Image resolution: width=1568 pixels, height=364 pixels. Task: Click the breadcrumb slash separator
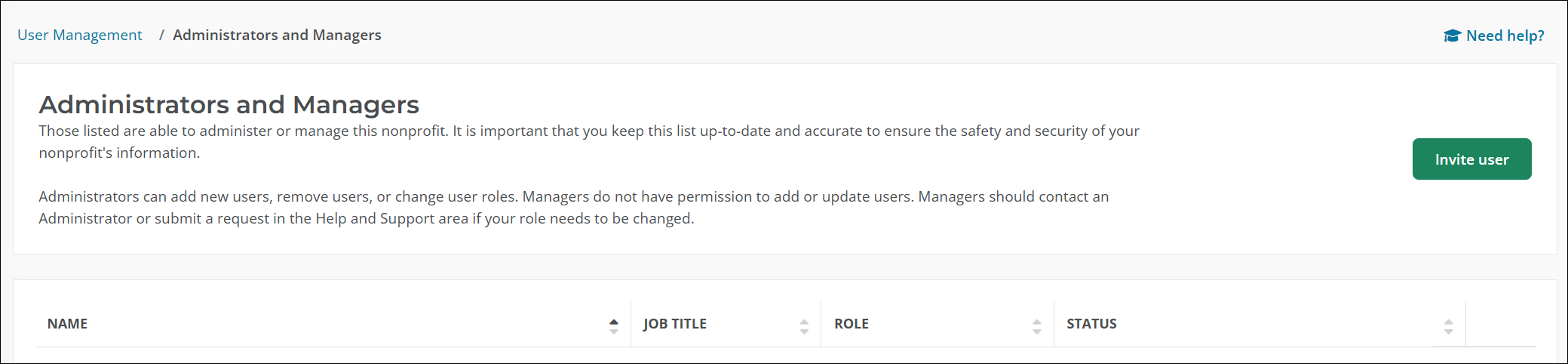tap(161, 35)
